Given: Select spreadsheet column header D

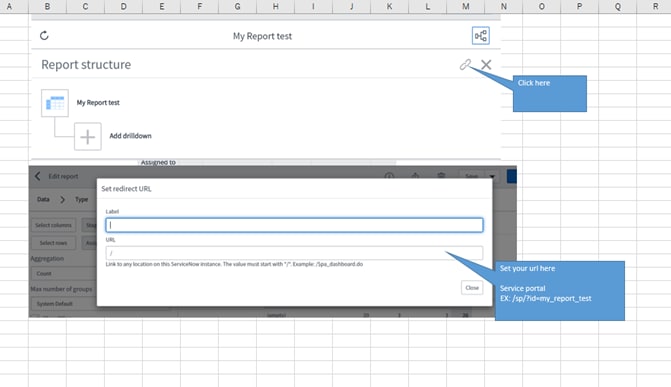Looking at the screenshot, I should coord(123,6).
